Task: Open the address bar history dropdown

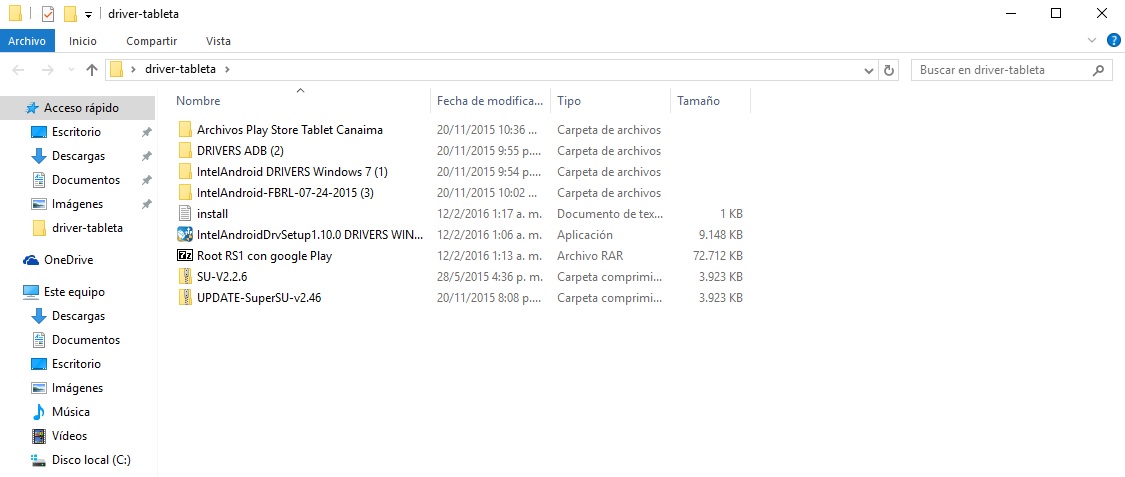Action: [869, 70]
